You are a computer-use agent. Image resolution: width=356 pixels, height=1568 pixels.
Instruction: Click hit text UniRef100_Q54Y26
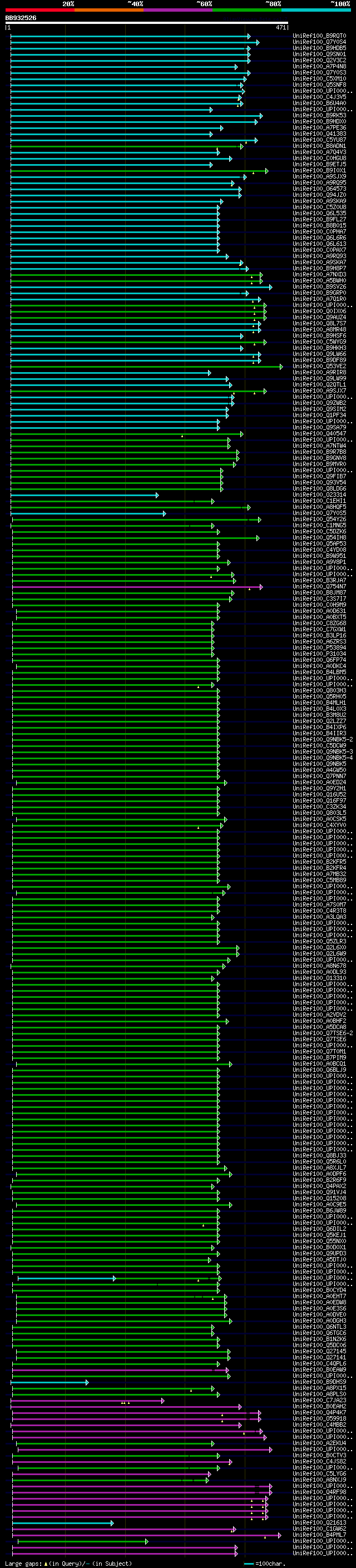(x=319, y=519)
